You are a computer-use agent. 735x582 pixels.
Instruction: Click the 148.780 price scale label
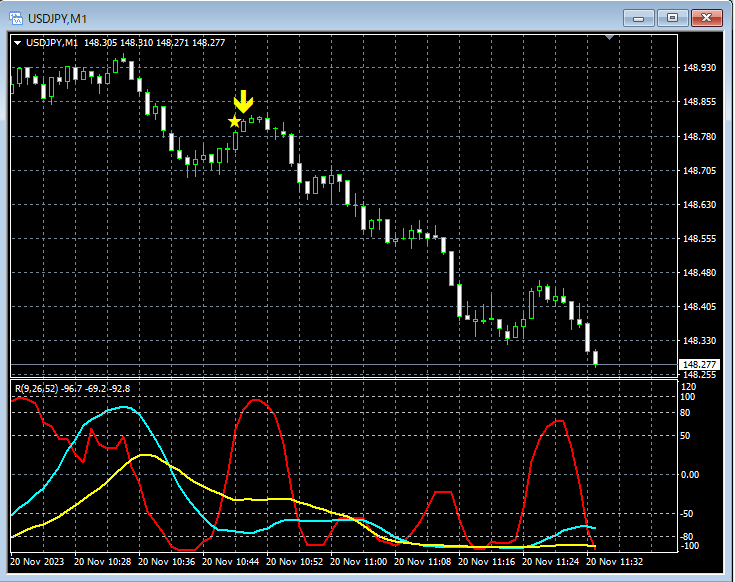tap(699, 136)
